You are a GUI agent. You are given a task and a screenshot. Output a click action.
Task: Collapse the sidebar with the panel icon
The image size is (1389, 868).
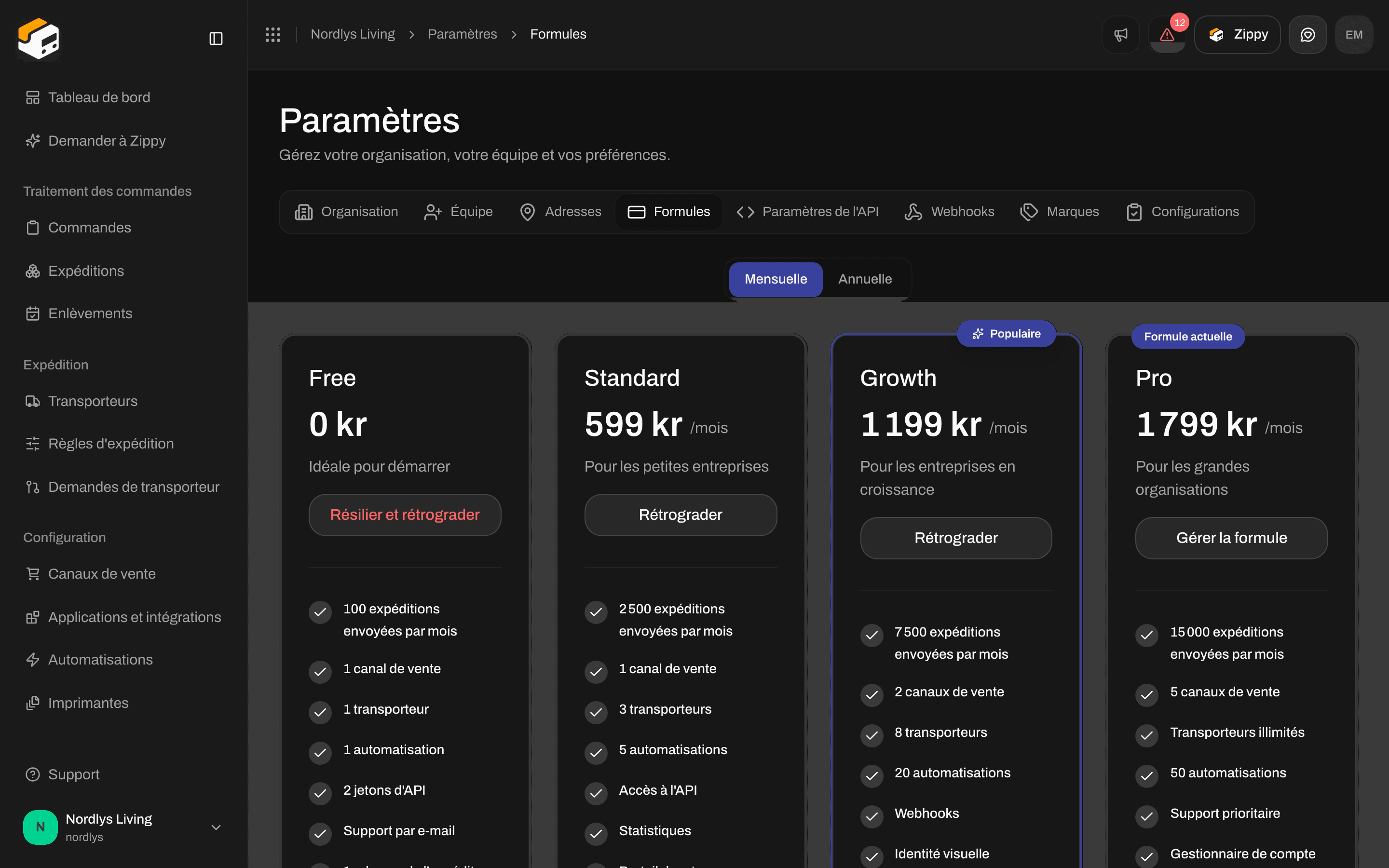pyautogui.click(x=216, y=39)
